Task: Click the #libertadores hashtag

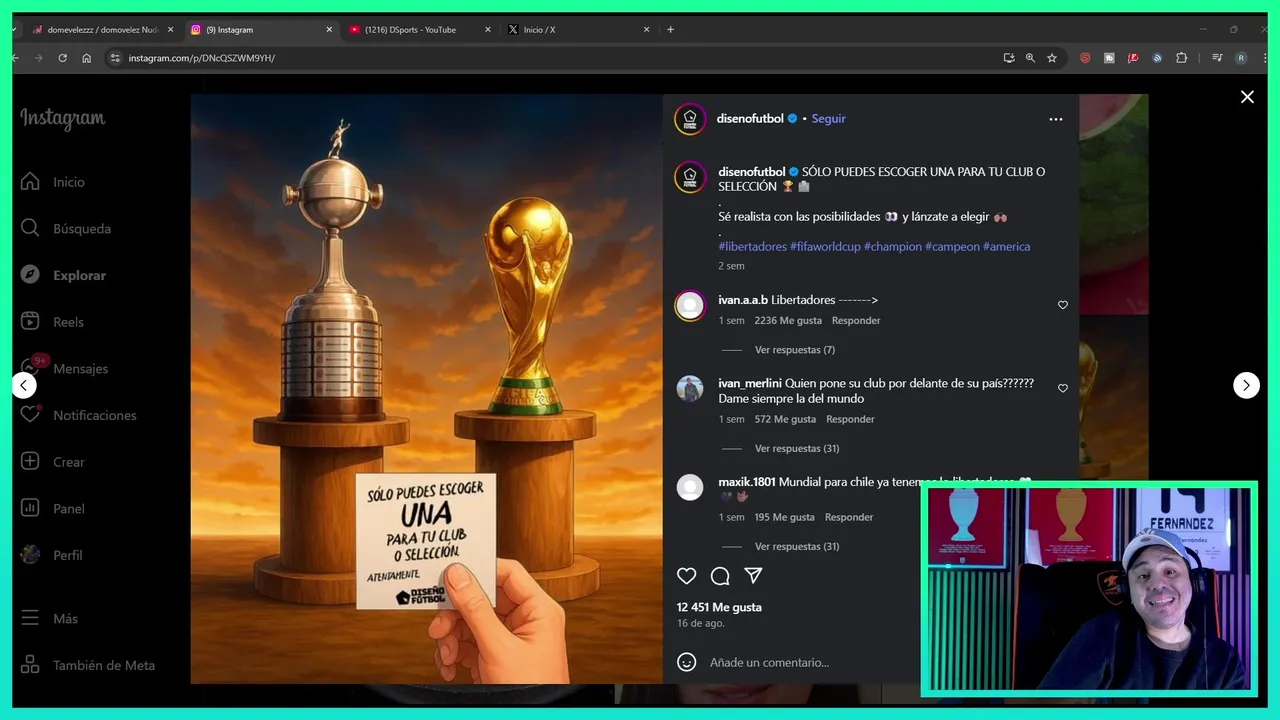Action: 752,247
